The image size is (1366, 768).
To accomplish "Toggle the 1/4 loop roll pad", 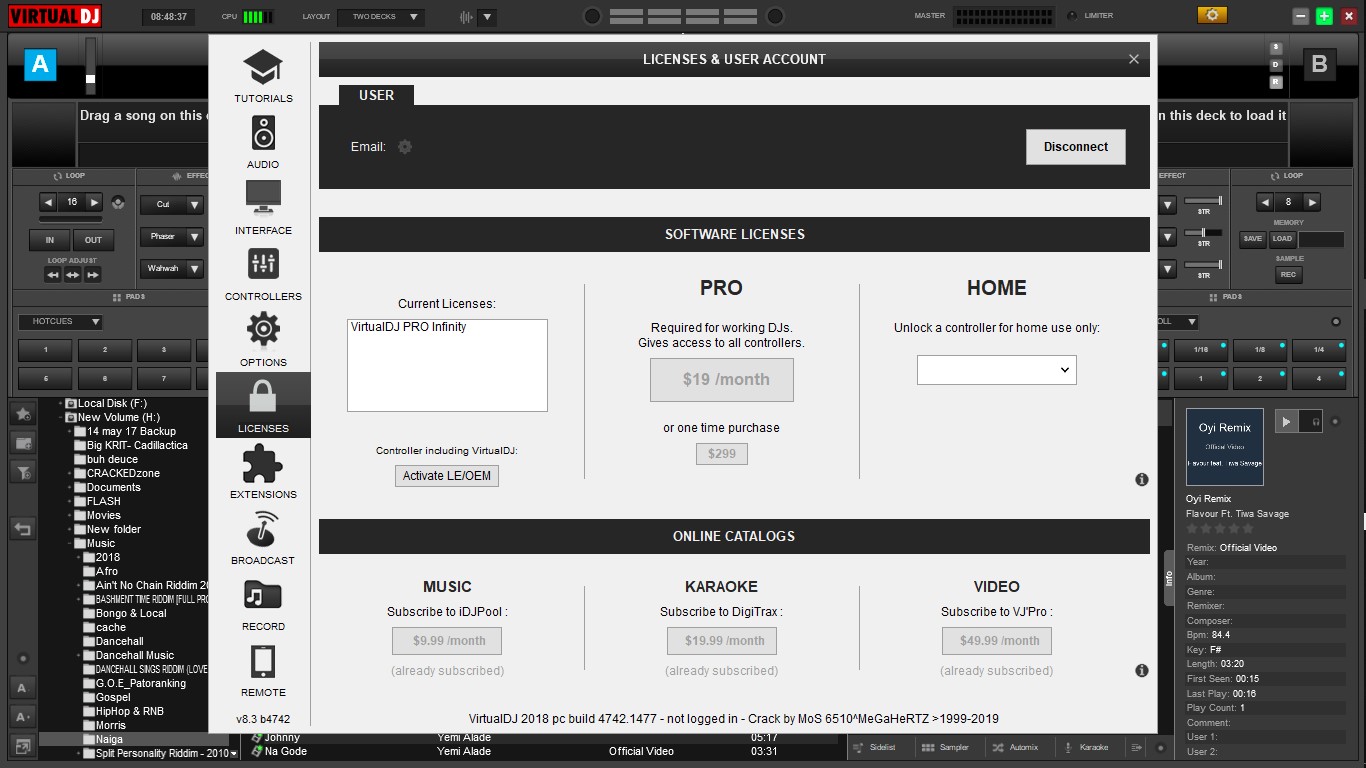I will (1319, 350).
